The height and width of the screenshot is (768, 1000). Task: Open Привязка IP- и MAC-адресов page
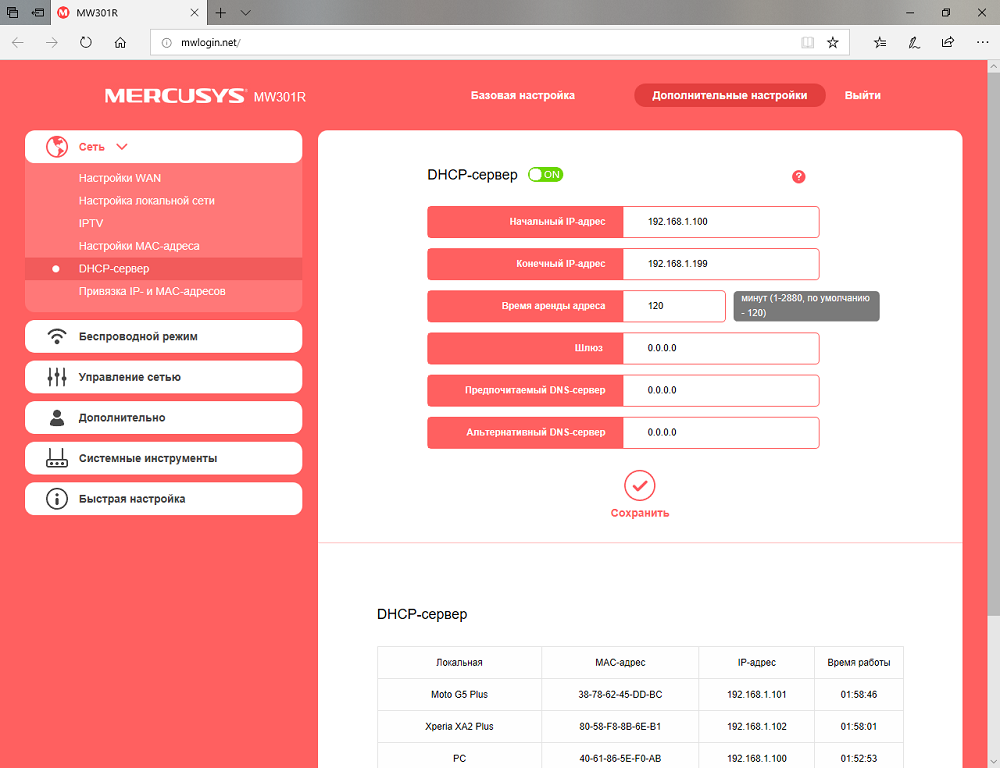click(152, 292)
